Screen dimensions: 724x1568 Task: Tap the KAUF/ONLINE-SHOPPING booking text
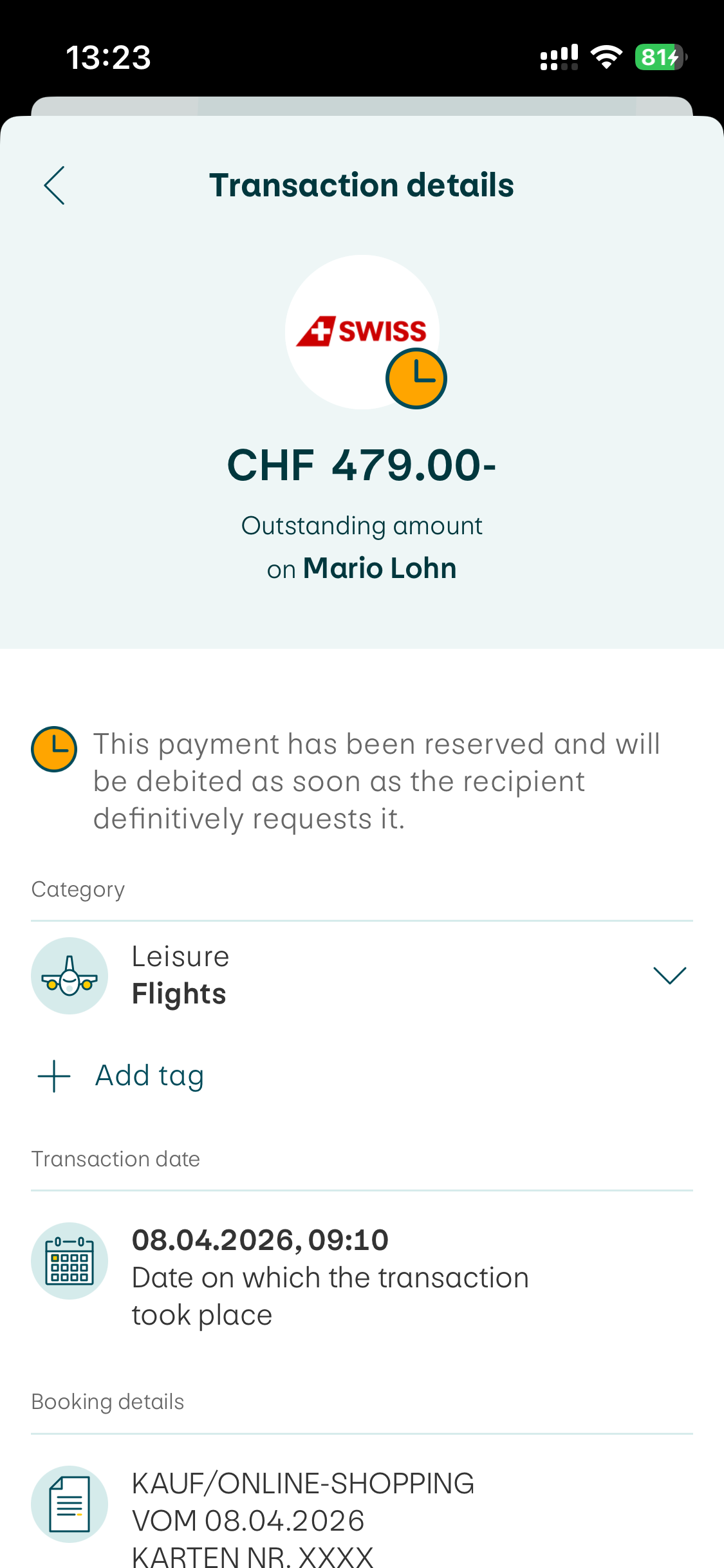302,1484
